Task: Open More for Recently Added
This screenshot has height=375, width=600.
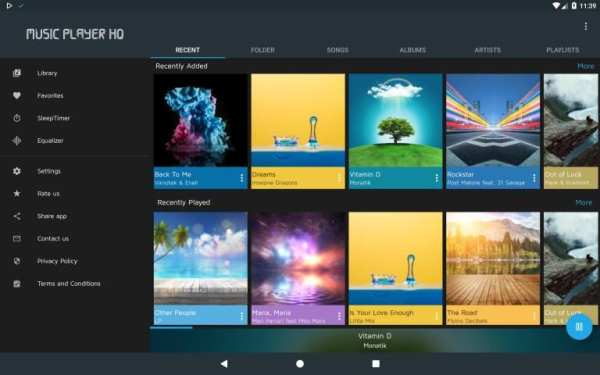Action: point(585,66)
